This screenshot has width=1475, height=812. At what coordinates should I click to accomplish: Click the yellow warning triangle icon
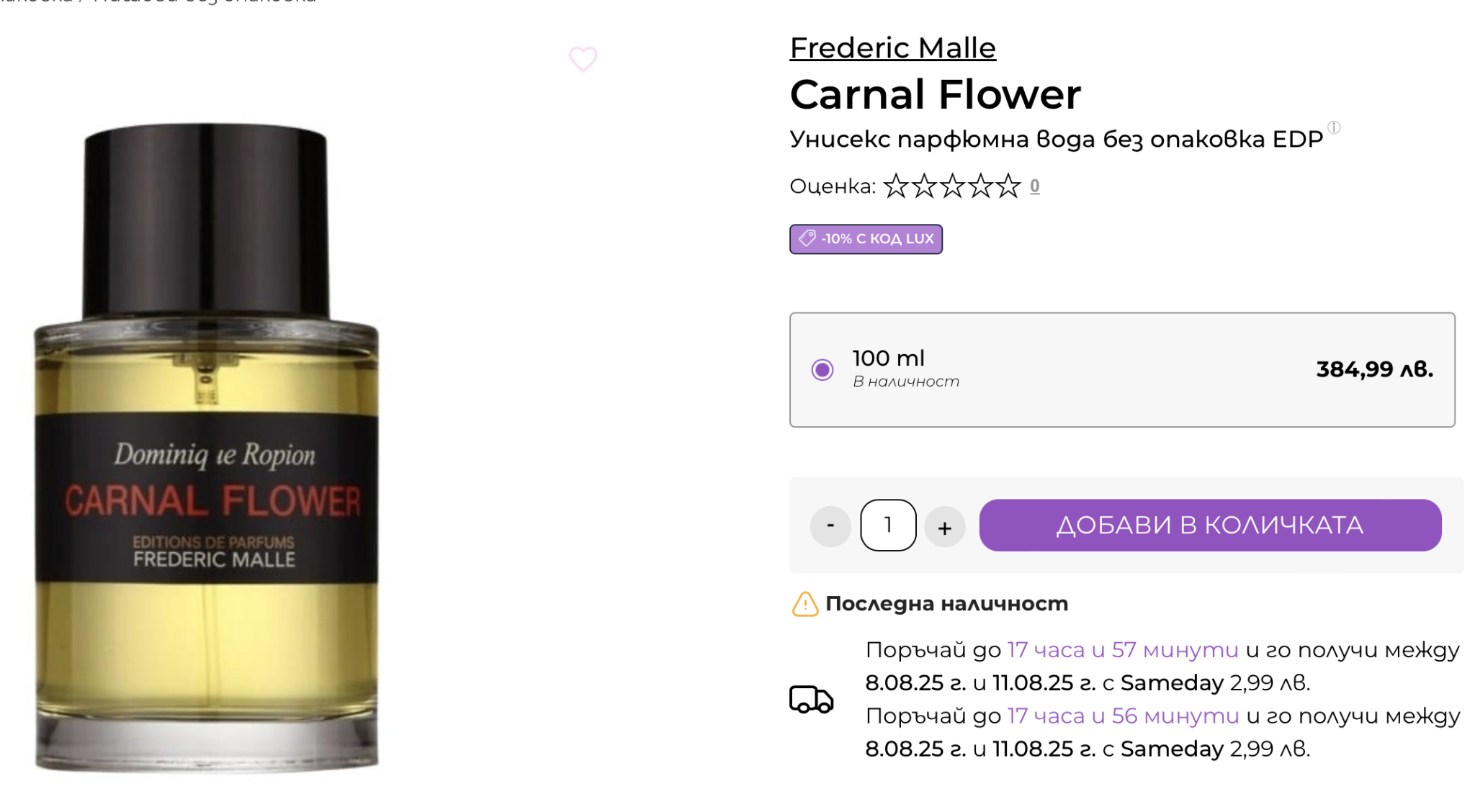point(804,604)
